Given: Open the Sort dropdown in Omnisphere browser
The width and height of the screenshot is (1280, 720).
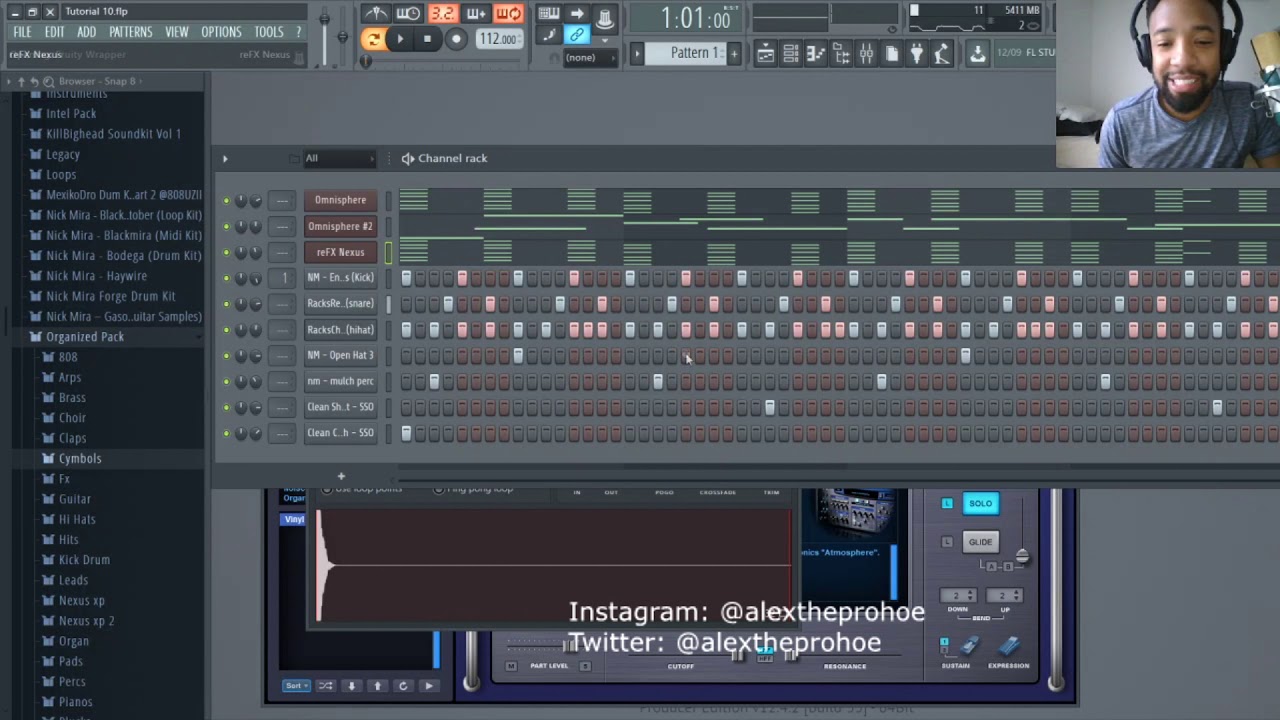Looking at the screenshot, I should point(295,686).
